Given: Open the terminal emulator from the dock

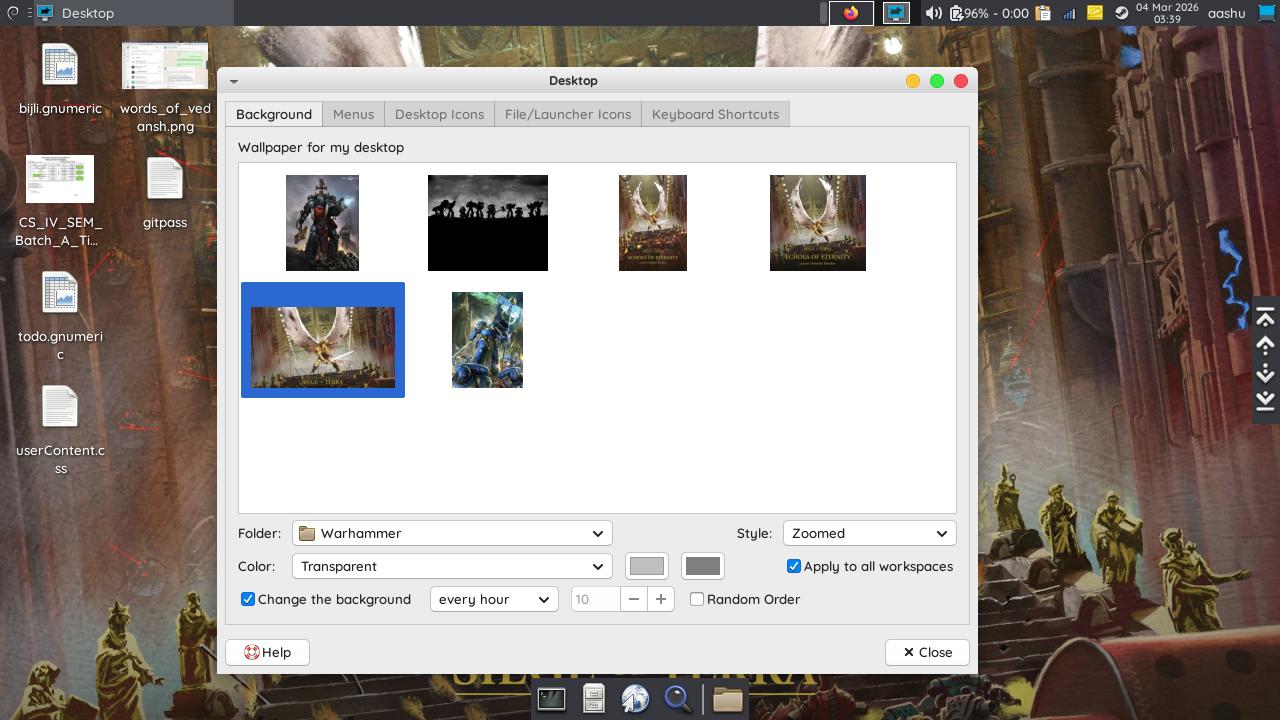Looking at the screenshot, I should (x=551, y=699).
